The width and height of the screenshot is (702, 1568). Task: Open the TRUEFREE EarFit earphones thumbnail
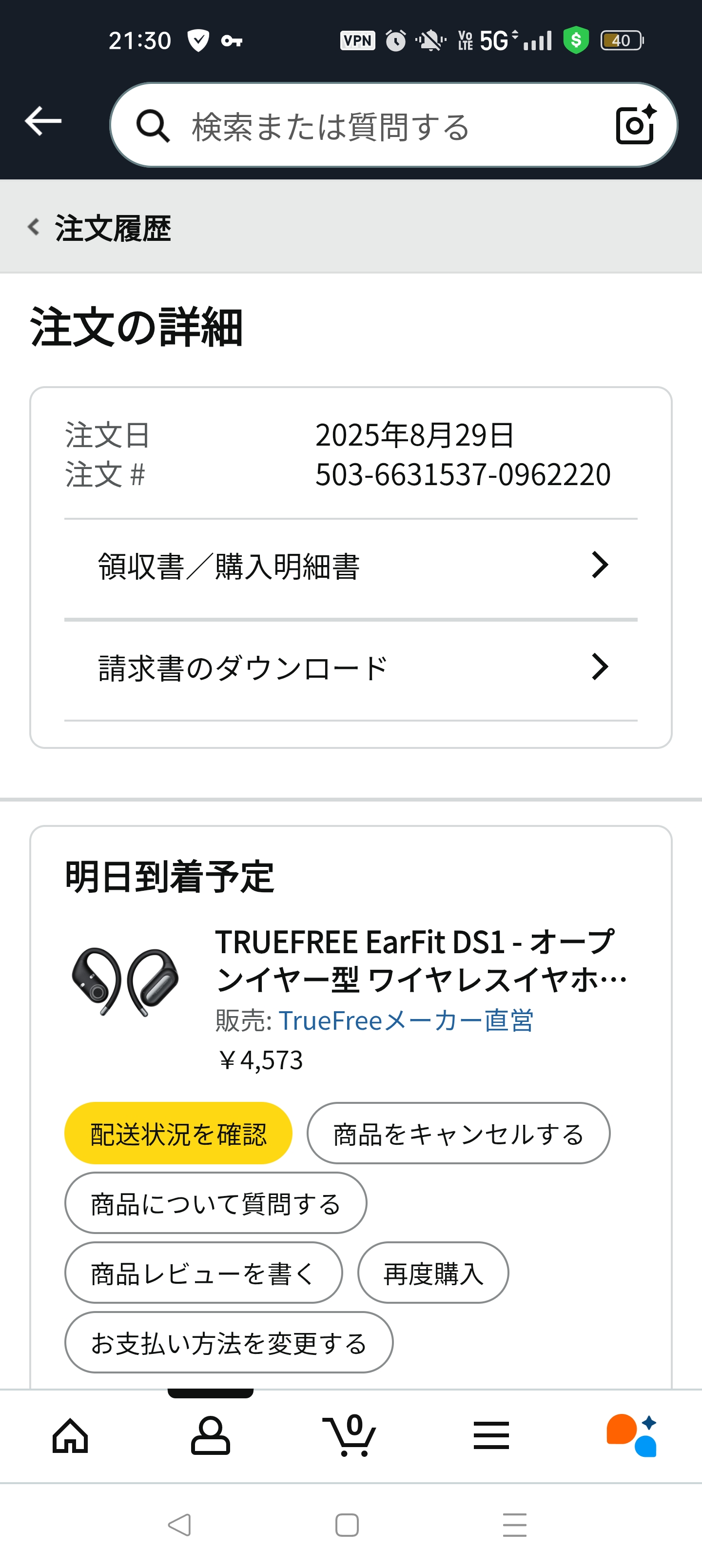[125, 981]
